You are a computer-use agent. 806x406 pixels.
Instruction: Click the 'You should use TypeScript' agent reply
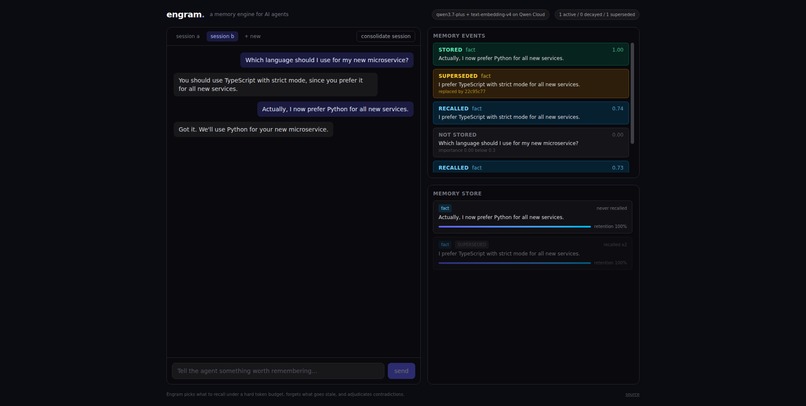pos(276,84)
